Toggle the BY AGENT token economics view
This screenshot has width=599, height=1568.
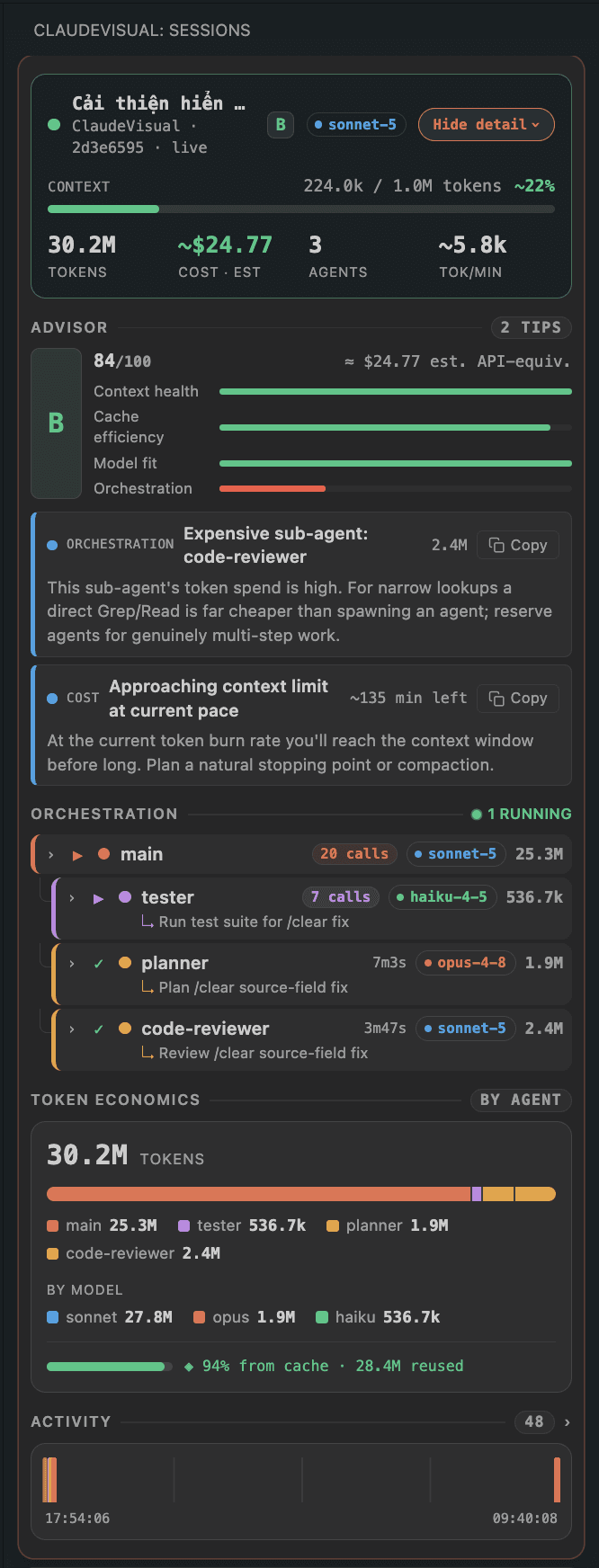pyautogui.click(x=521, y=1100)
